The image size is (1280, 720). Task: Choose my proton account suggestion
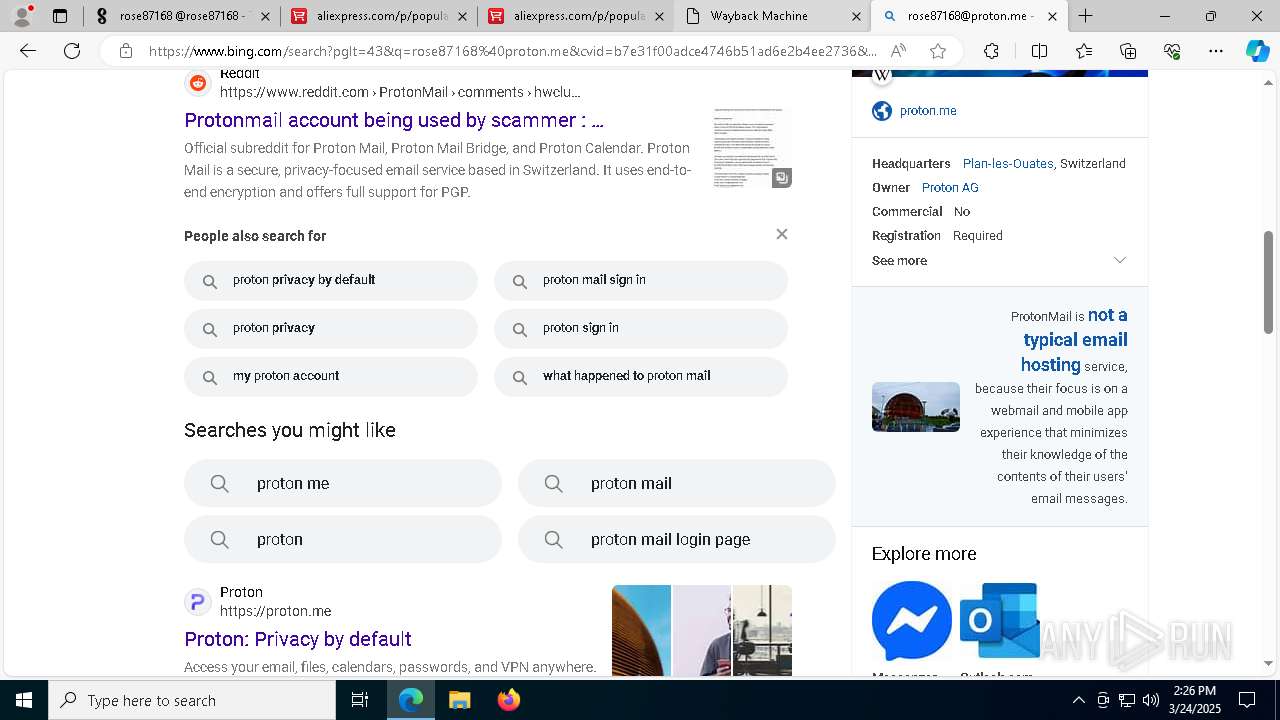pos(331,377)
